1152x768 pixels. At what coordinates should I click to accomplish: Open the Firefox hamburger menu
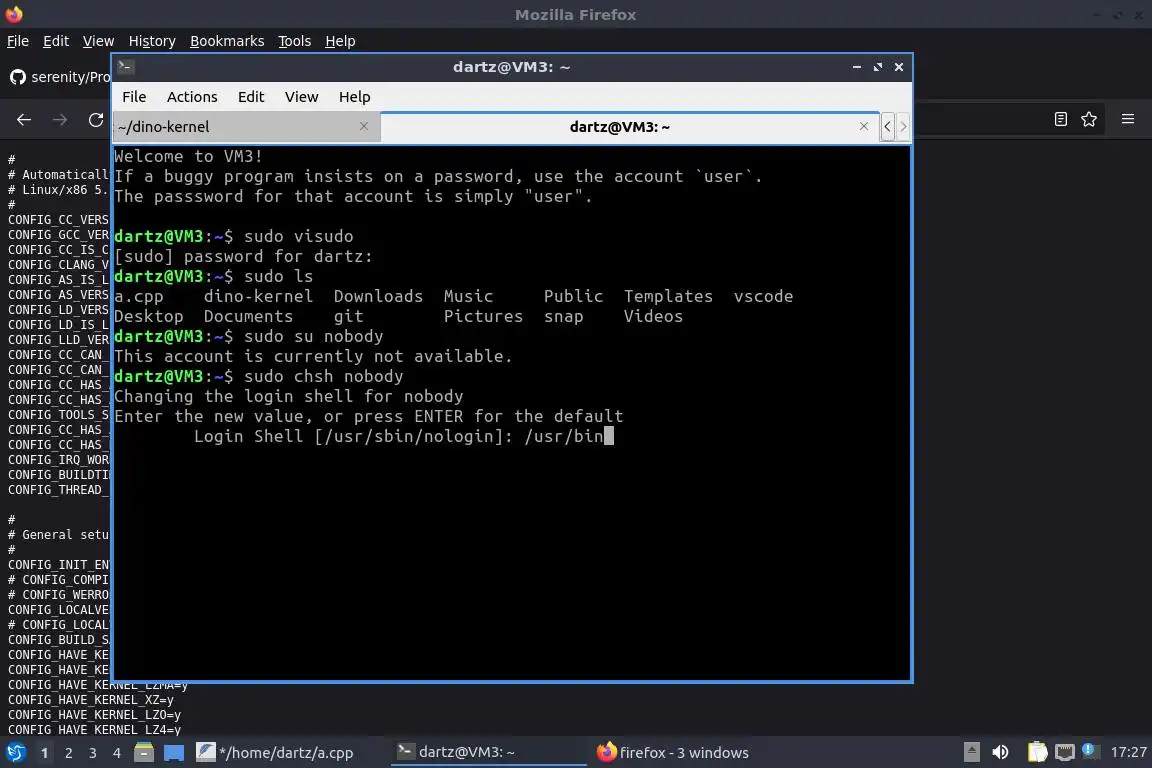[x=1128, y=119]
